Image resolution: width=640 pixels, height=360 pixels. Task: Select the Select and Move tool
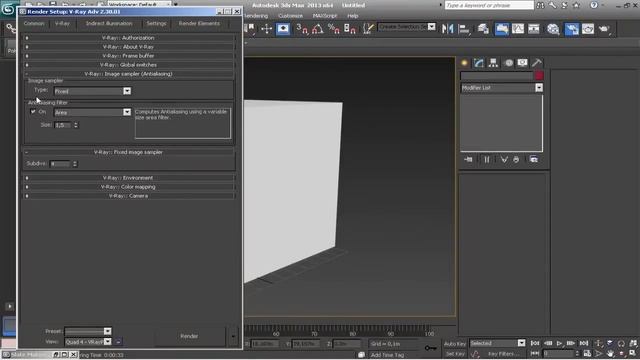tap(267, 29)
